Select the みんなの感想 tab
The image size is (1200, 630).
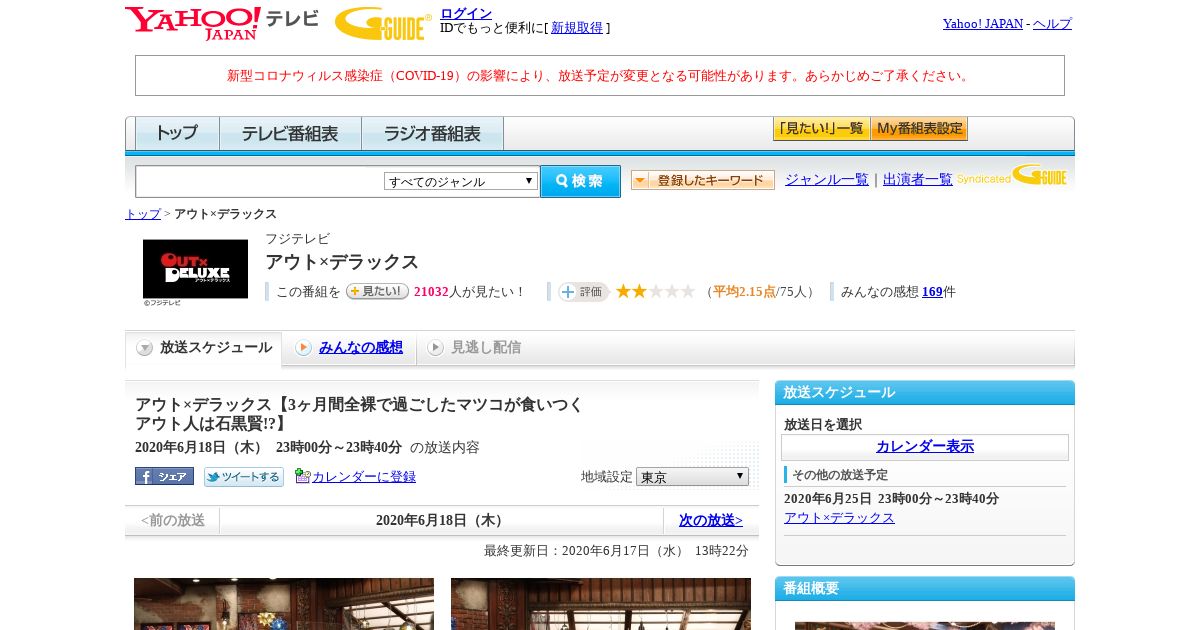coord(350,348)
